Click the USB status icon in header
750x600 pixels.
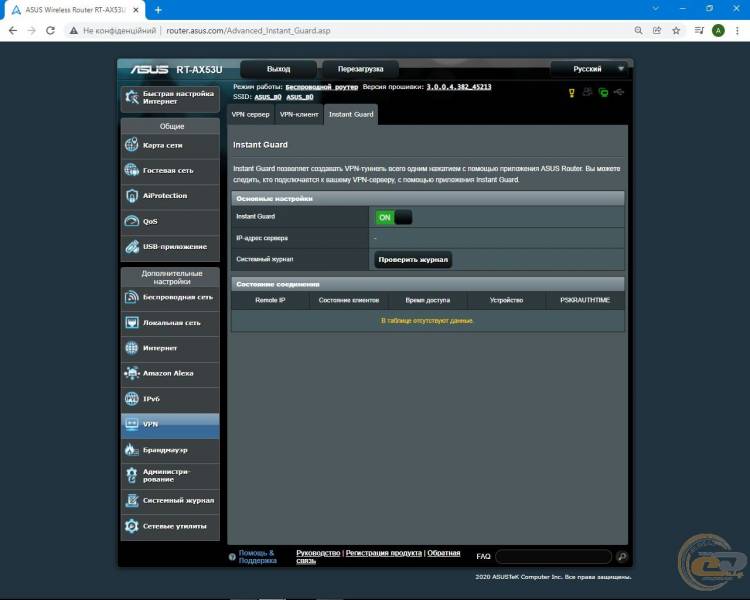pos(619,92)
